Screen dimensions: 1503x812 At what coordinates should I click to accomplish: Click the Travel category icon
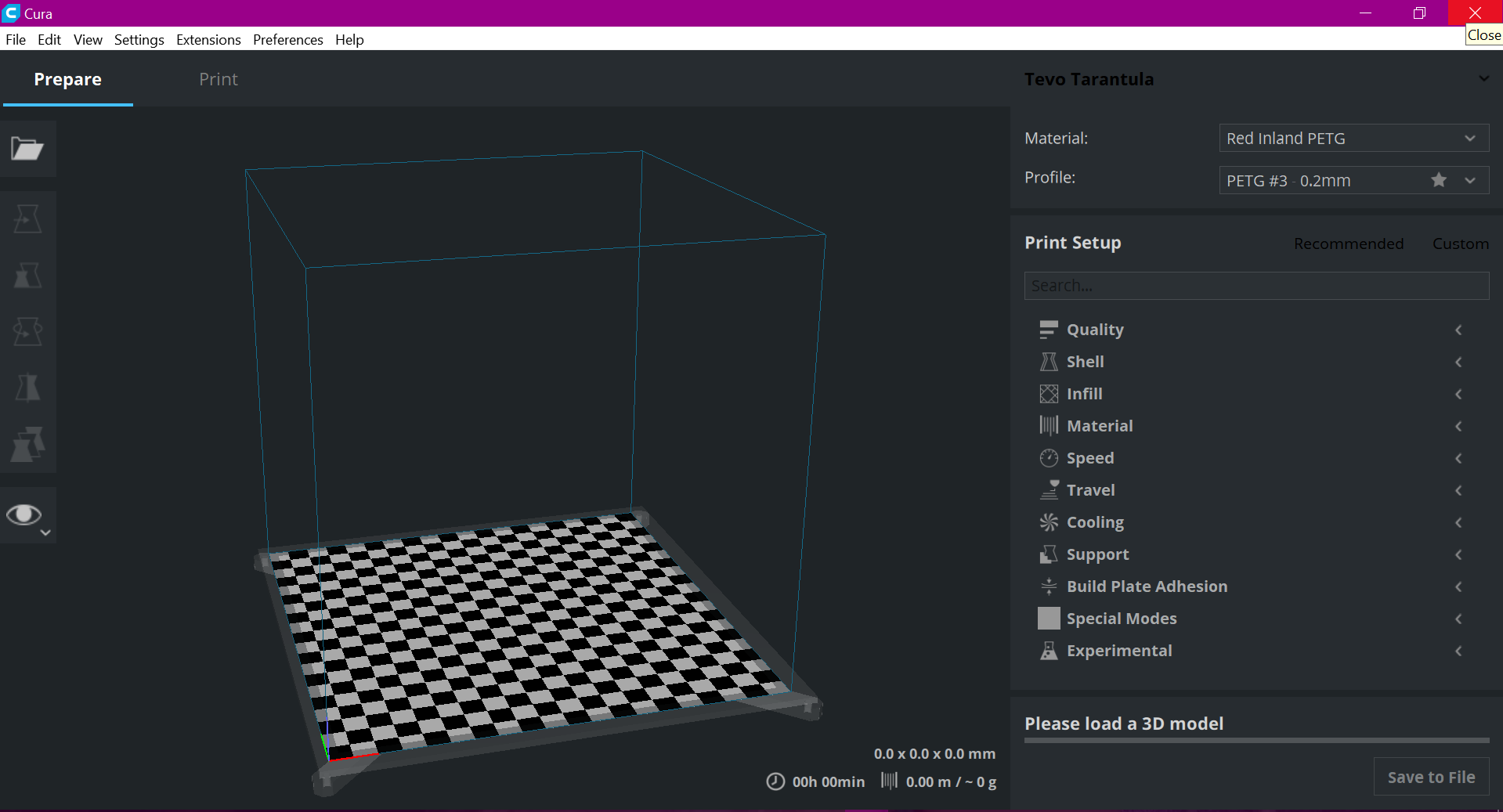(x=1049, y=490)
